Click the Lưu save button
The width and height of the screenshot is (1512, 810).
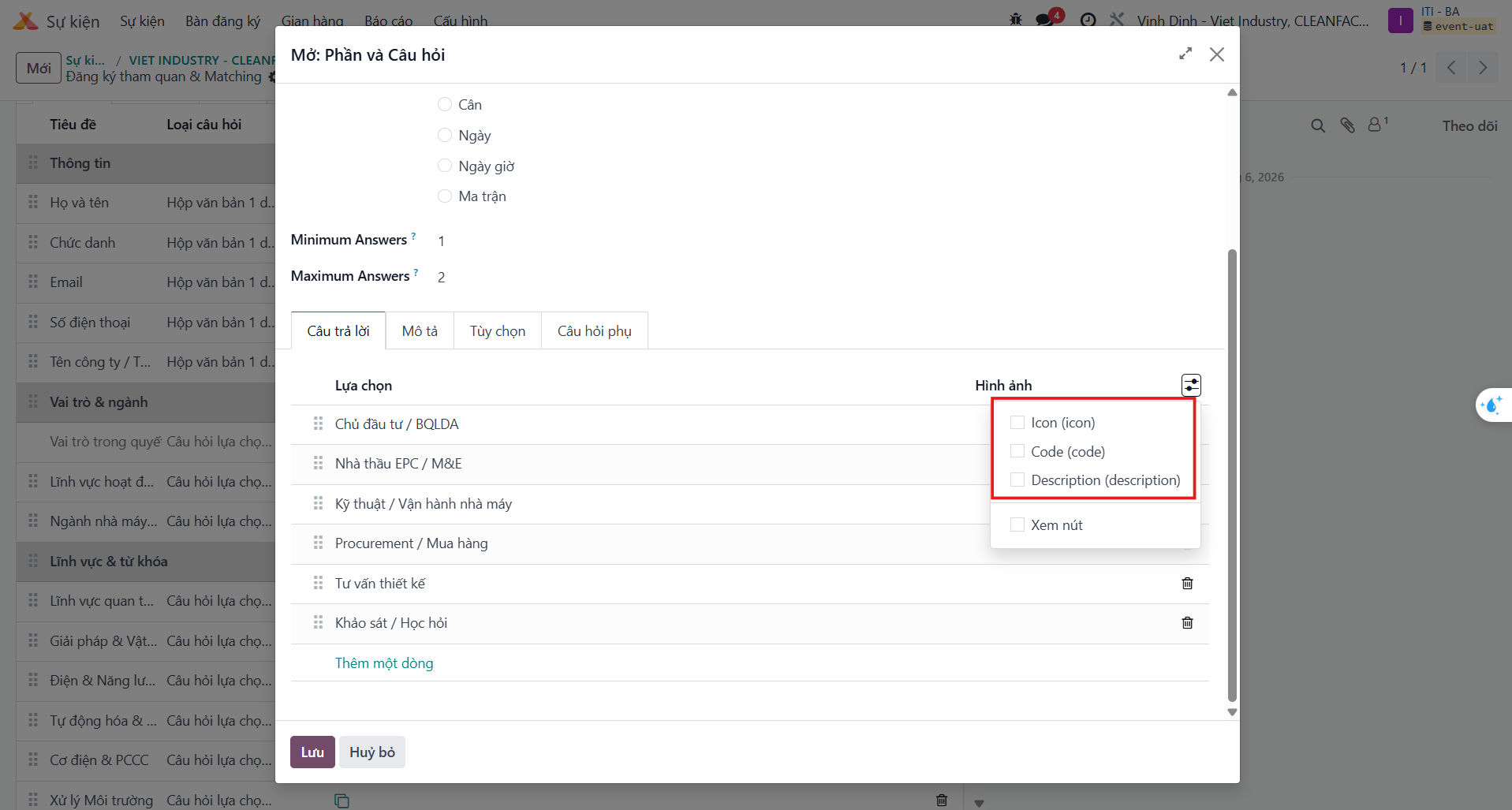[x=312, y=752]
